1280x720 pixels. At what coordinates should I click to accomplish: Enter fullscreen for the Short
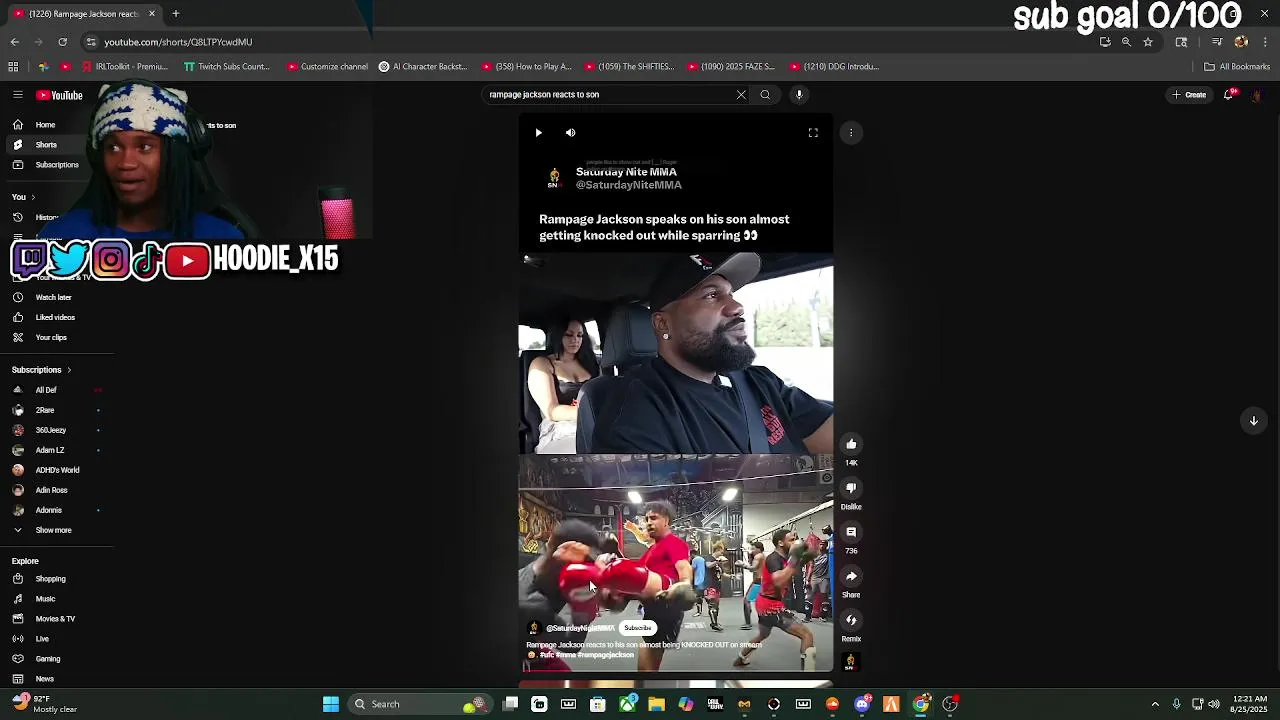point(813,132)
